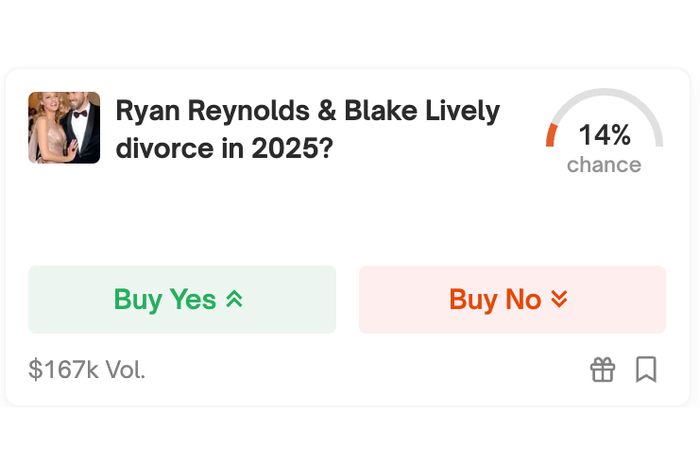Image resolution: width=700 pixels, height=467 pixels.
Task: Click the gift icon on the market card
Action: pos(603,370)
